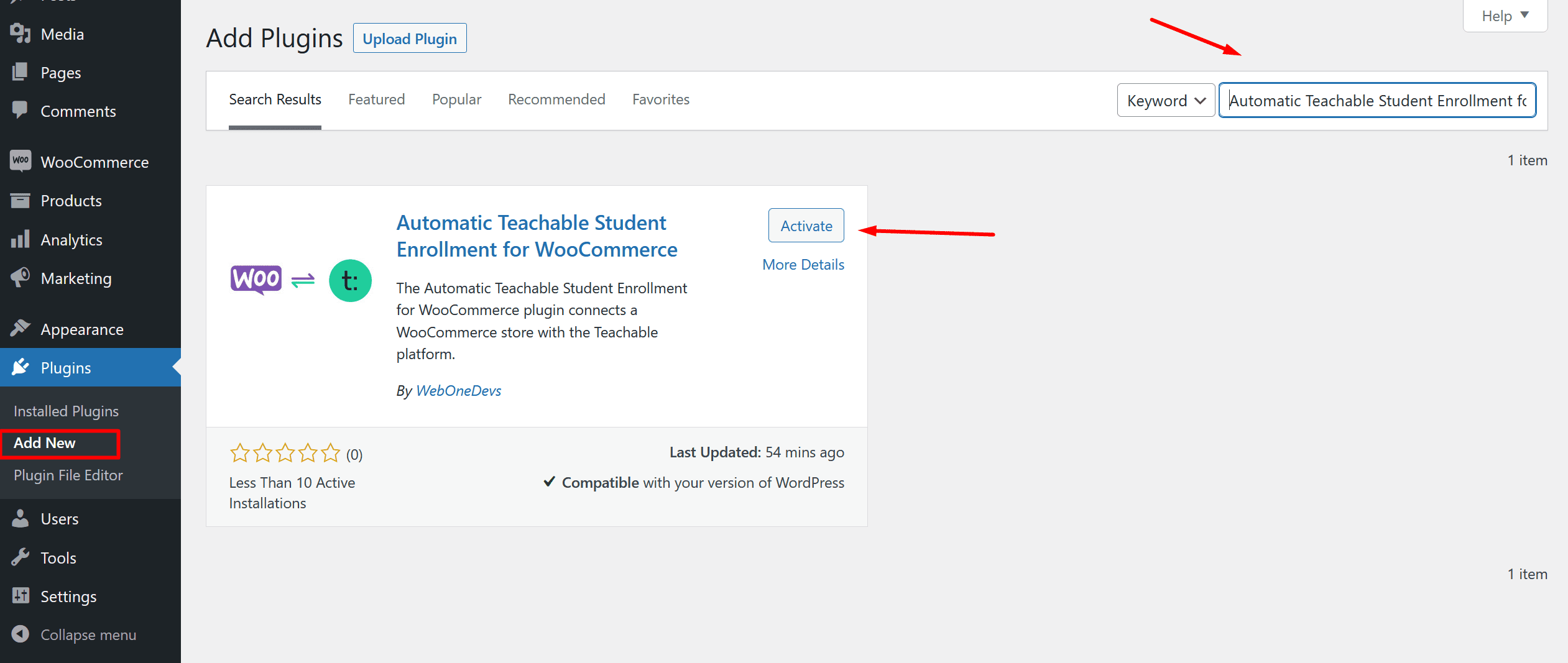
Task: Switch to the Favorites tab
Action: (661, 99)
